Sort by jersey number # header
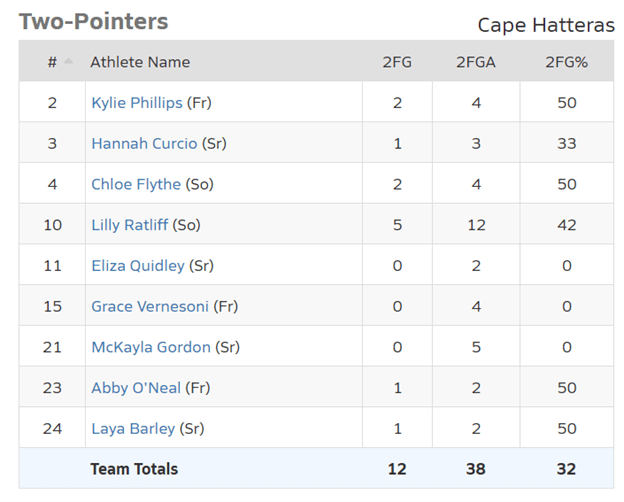Screen dimensions: 624x502 pos(52,62)
